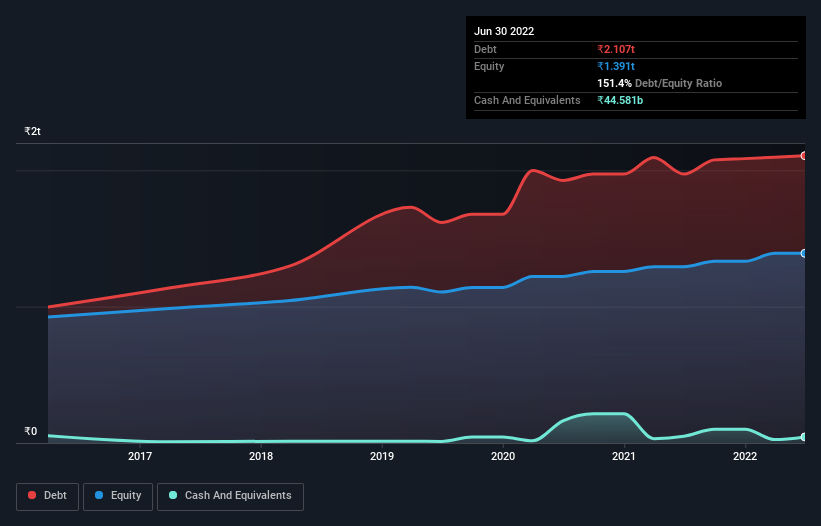Click the ₹2t y-axis label

[32, 131]
